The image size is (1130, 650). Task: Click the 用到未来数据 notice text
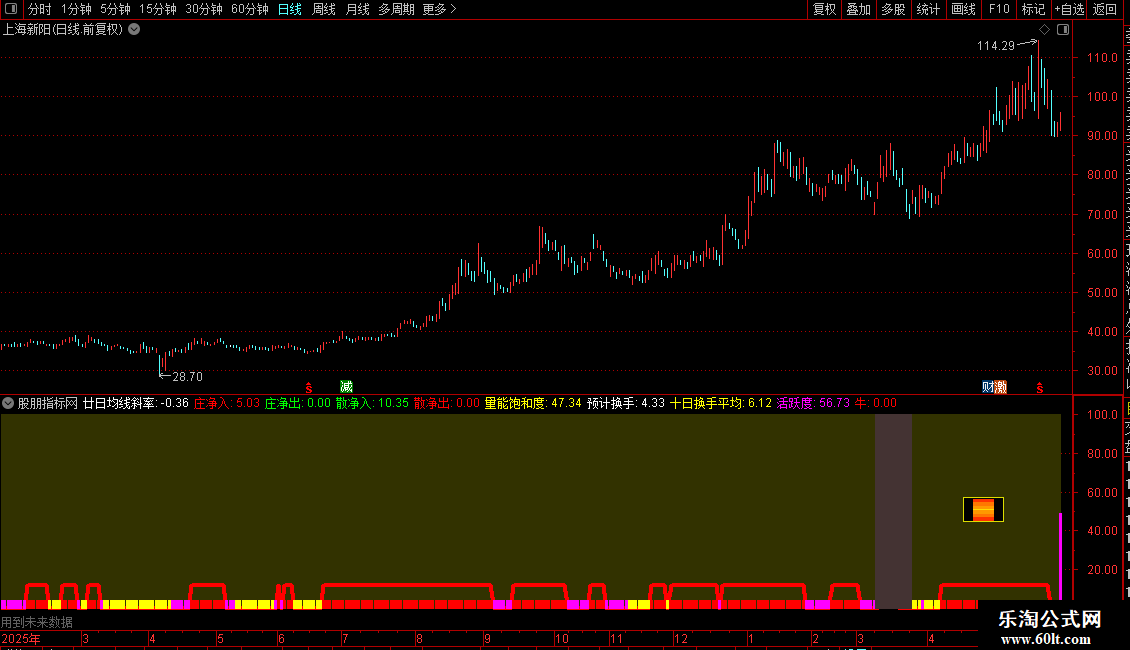tap(37, 622)
